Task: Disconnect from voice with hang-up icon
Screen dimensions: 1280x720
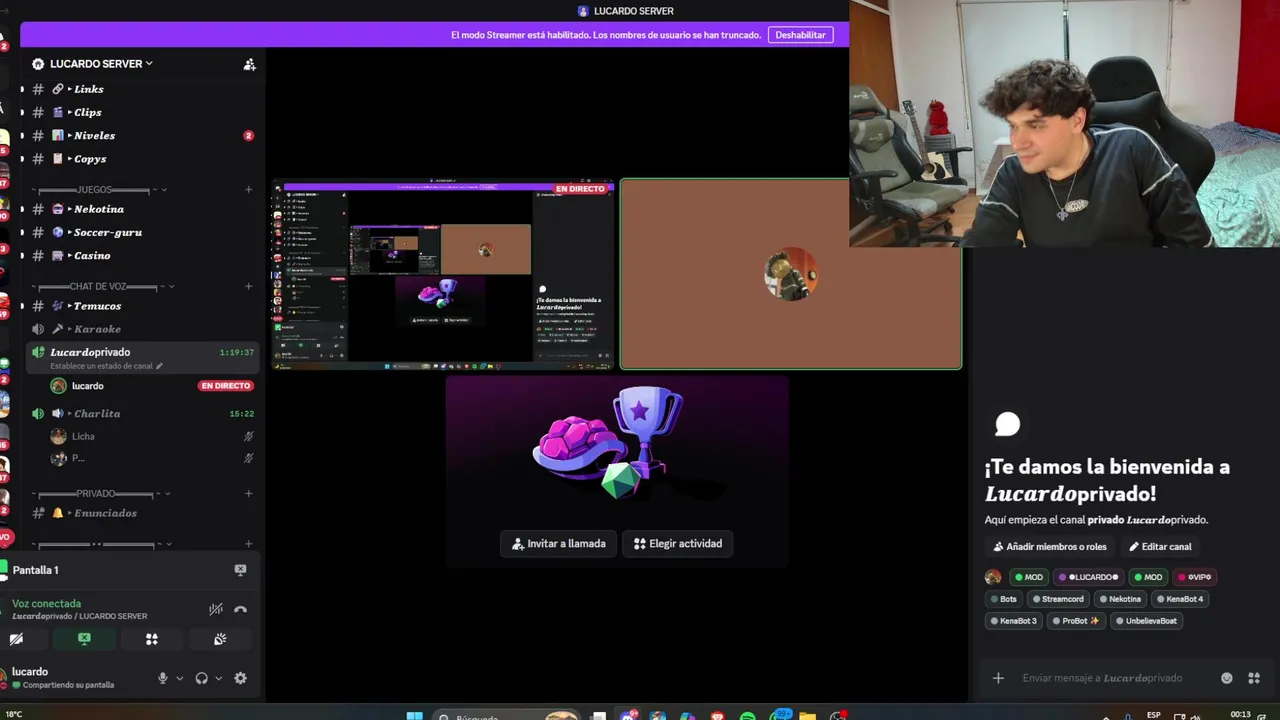Action: [240, 609]
